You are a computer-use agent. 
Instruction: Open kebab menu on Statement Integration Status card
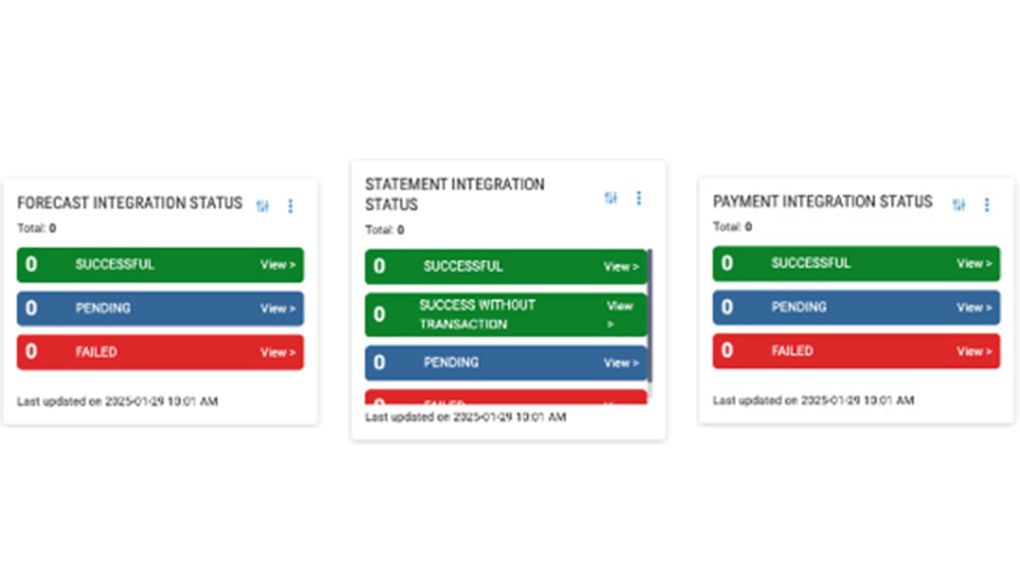click(639, 198)
